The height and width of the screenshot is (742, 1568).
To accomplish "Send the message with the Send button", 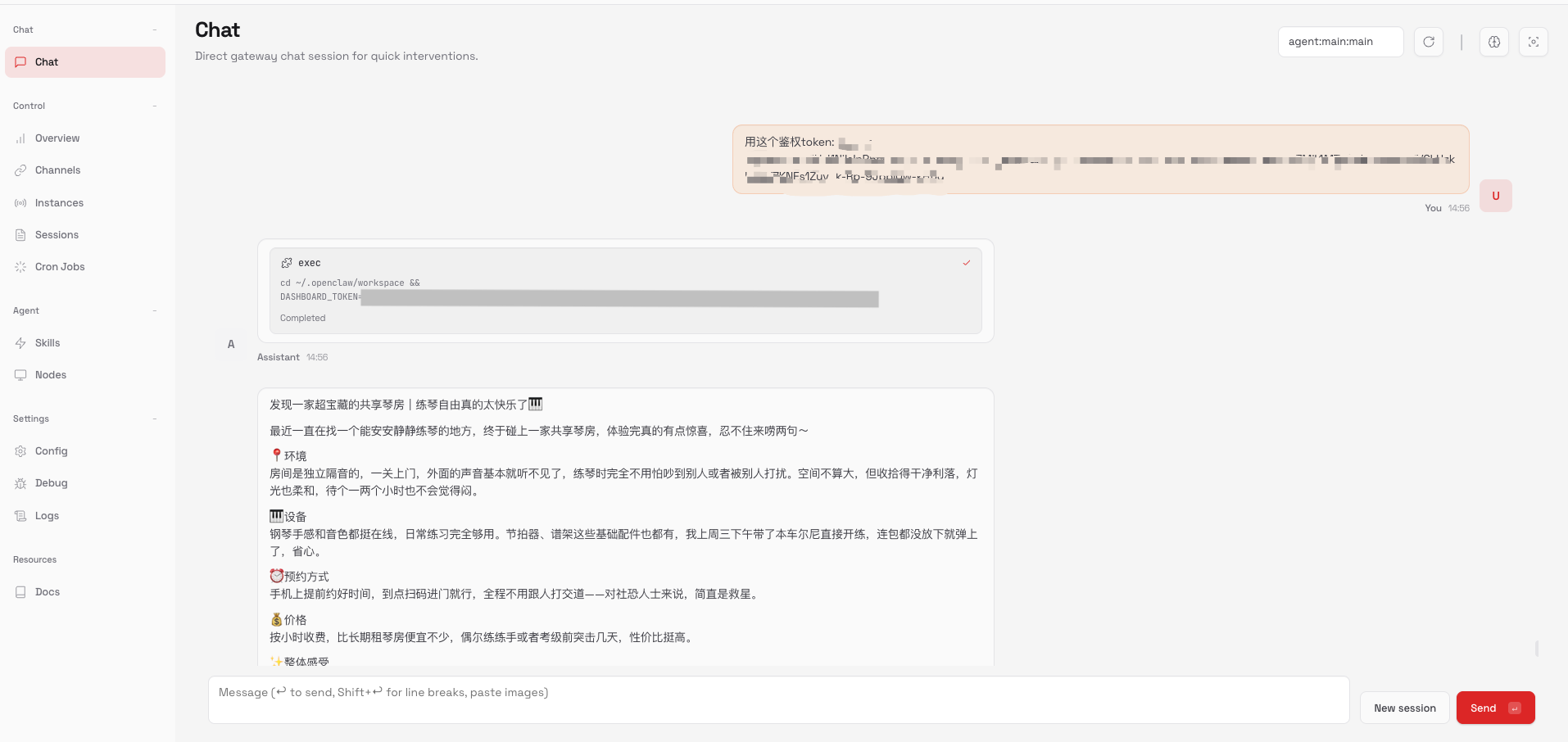I will (x=1495, y=708).
